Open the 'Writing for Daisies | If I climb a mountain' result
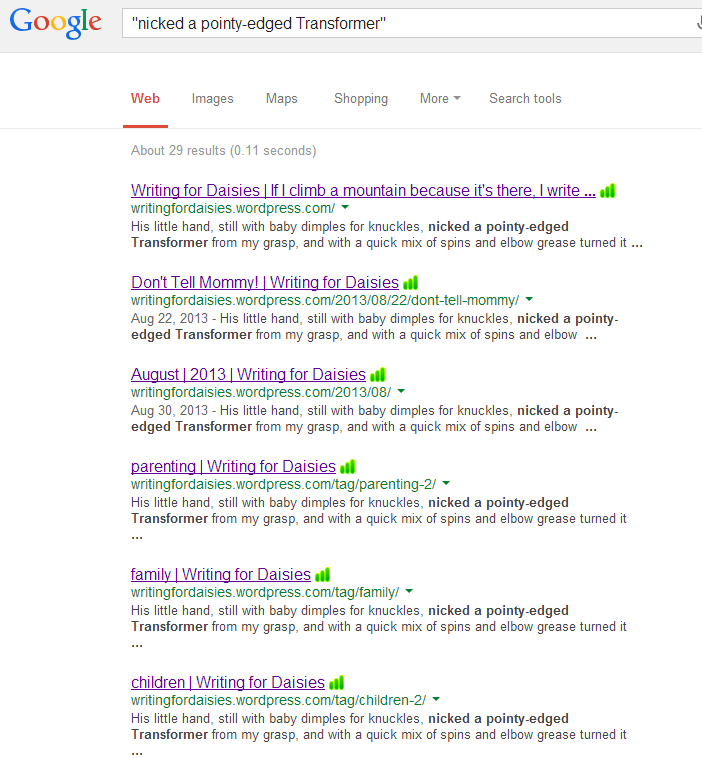702x758 pixels. (x=363, y=190)
